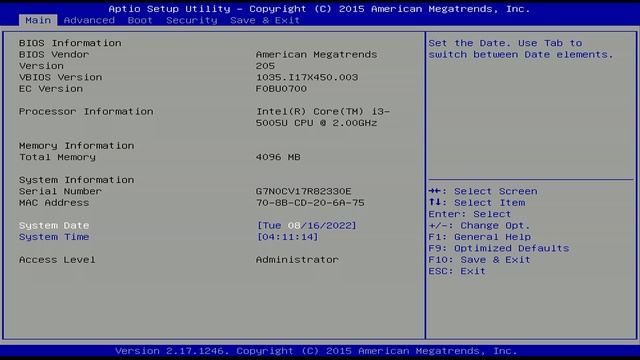Click the Intel(R) Core(TM) i3- text

pos(323,111)
